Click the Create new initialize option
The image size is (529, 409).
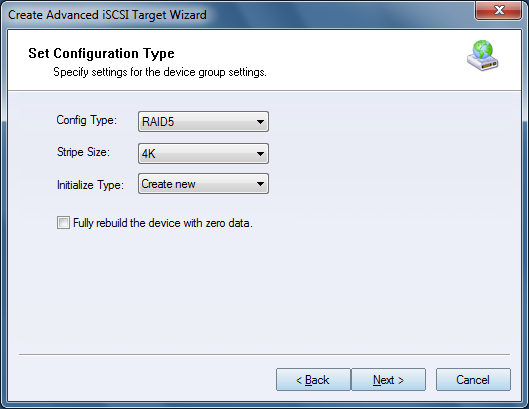[x=168, y=184]
